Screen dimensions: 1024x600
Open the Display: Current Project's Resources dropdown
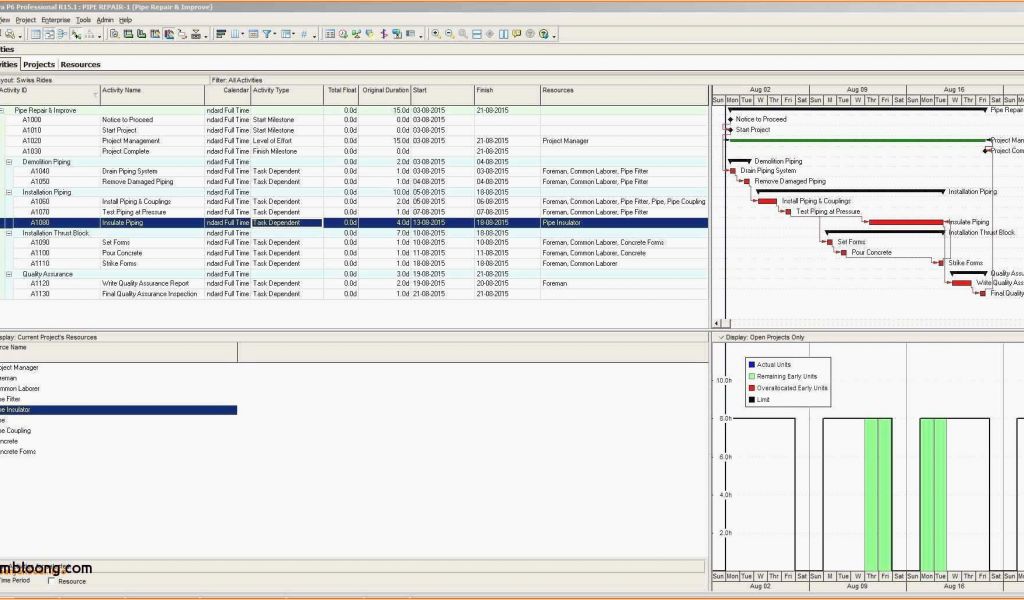47,338
